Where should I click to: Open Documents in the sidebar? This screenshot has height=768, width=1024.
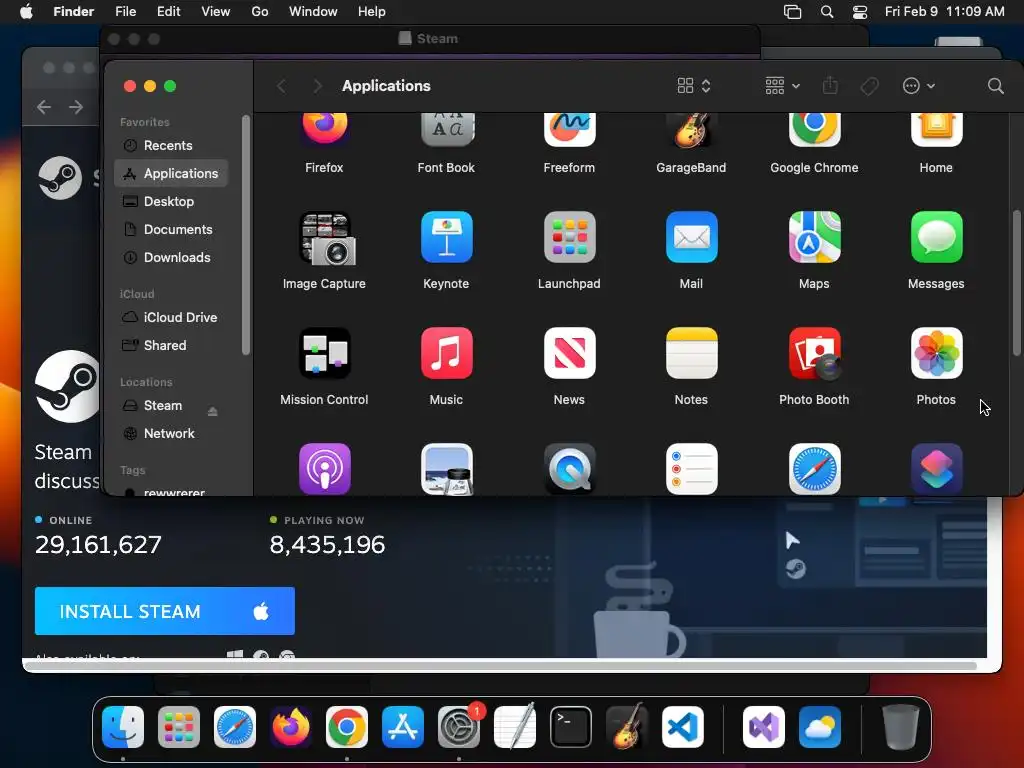[171, 229]
